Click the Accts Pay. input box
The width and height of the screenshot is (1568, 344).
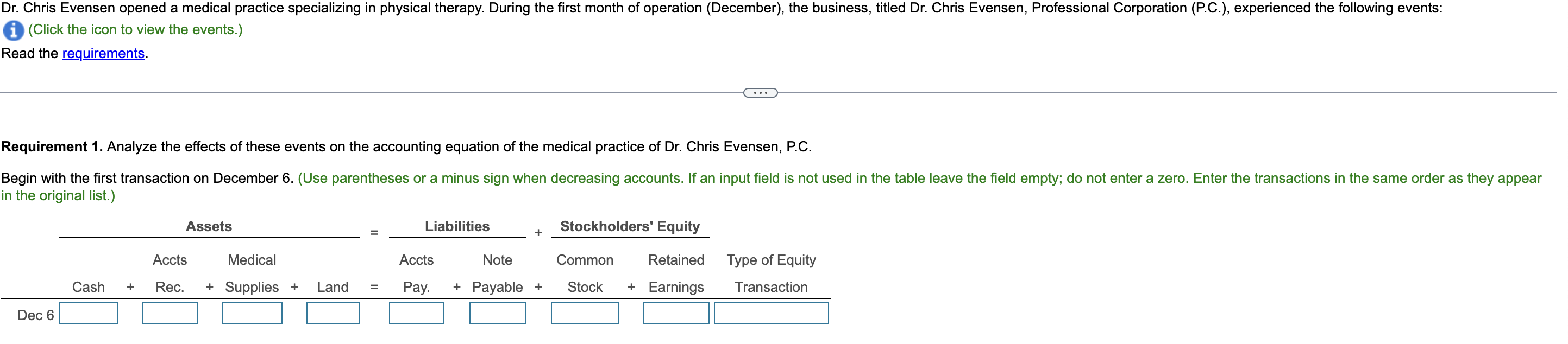[416, 314]
